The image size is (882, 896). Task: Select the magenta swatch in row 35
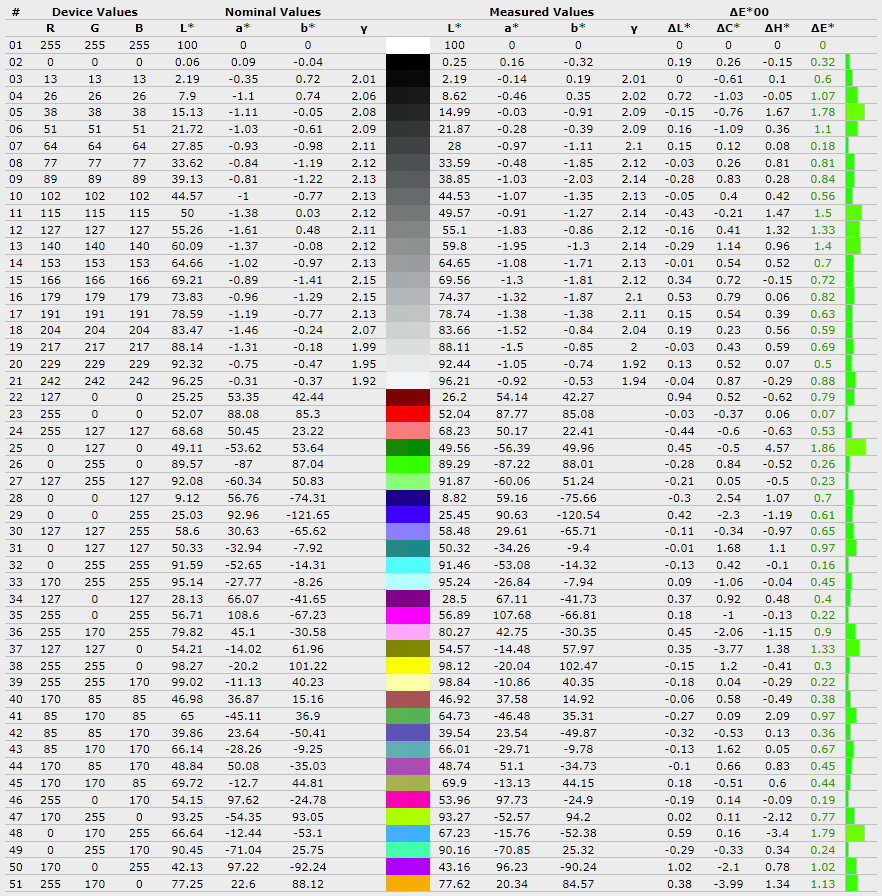pyautogui.click(x=407, y=615)
